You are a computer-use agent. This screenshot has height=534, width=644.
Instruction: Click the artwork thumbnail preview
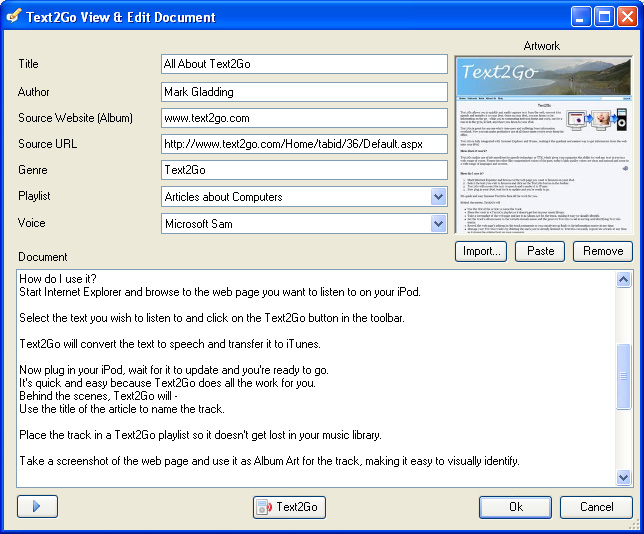pos(544,145)
